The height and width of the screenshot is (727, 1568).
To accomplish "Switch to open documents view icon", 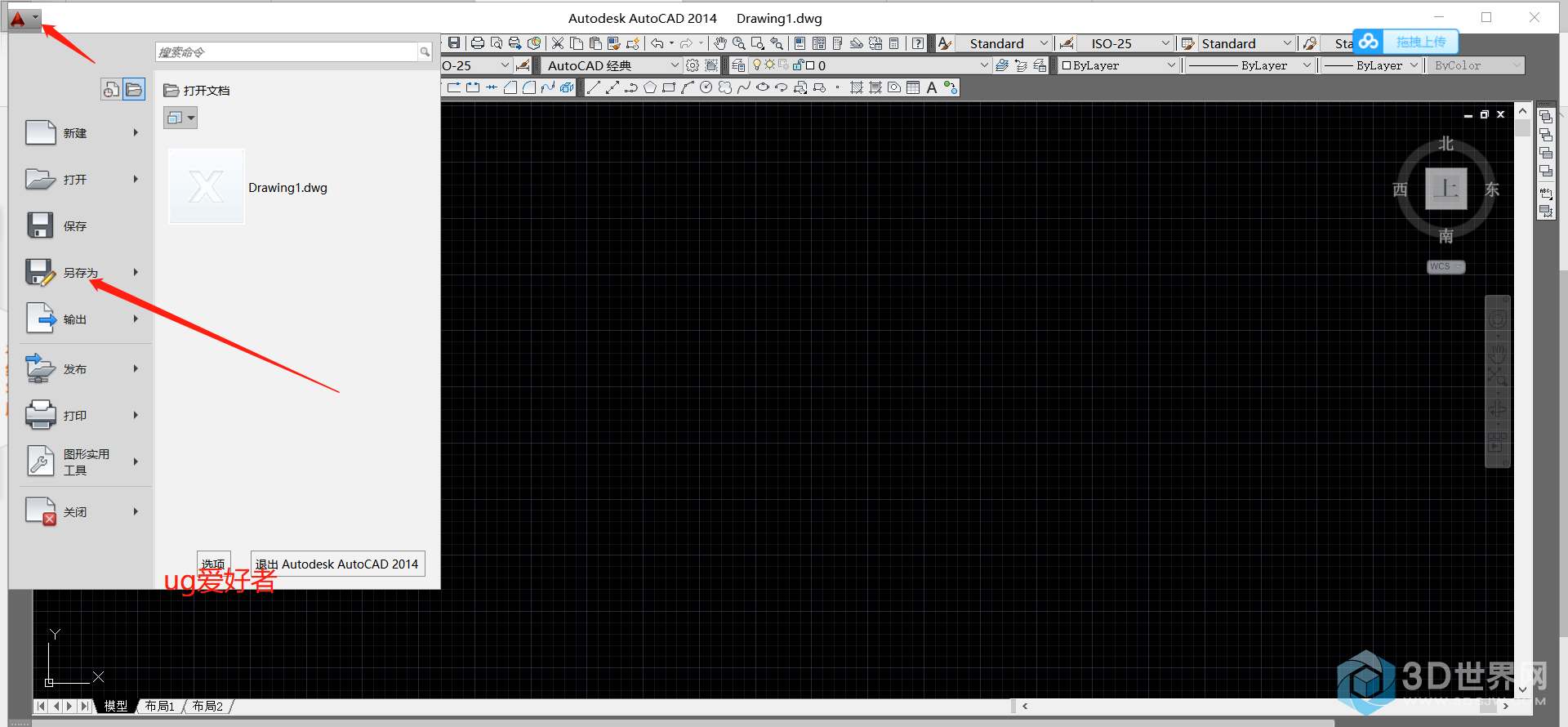I will pos(134,89).
